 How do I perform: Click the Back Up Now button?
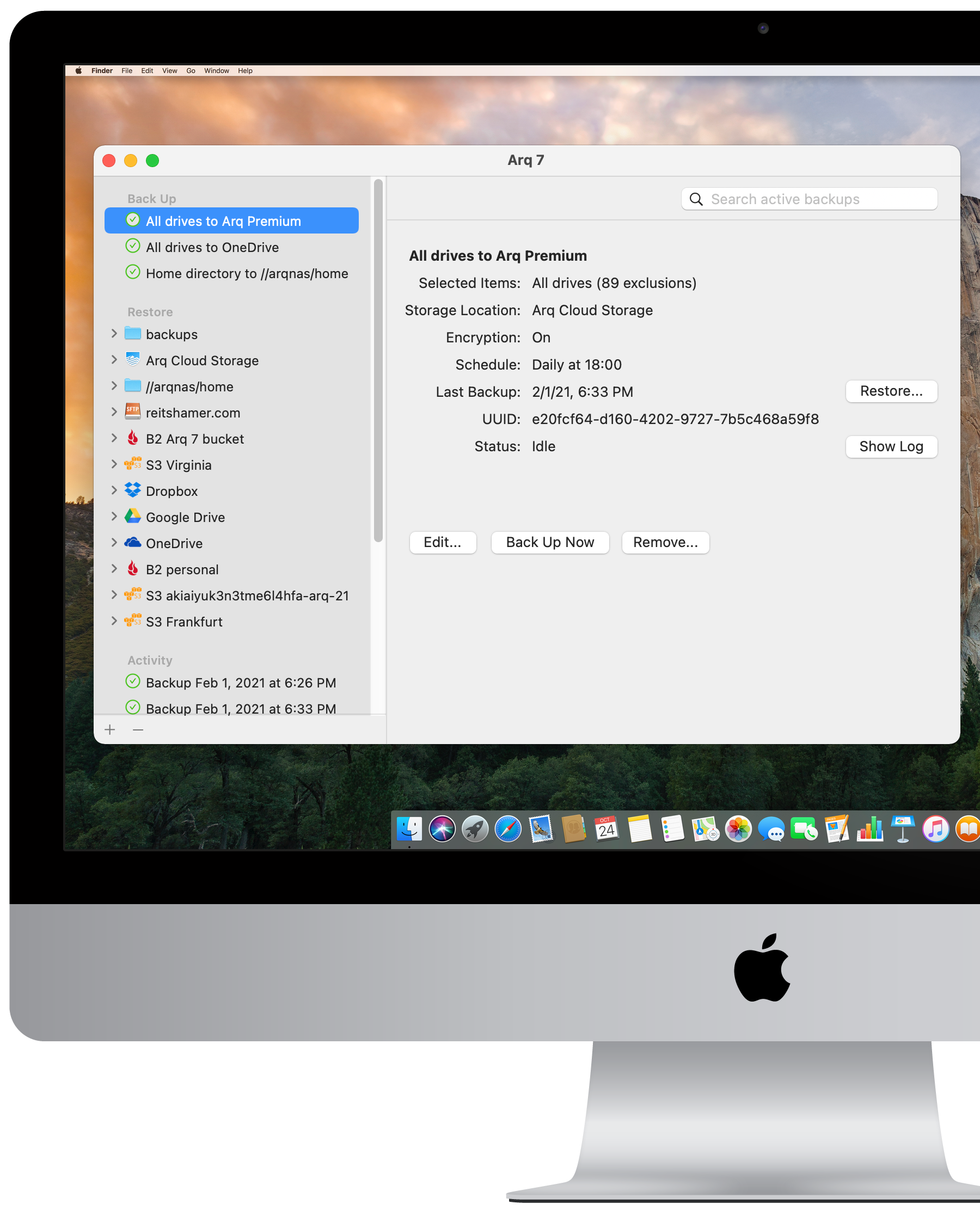click(550, 542)
